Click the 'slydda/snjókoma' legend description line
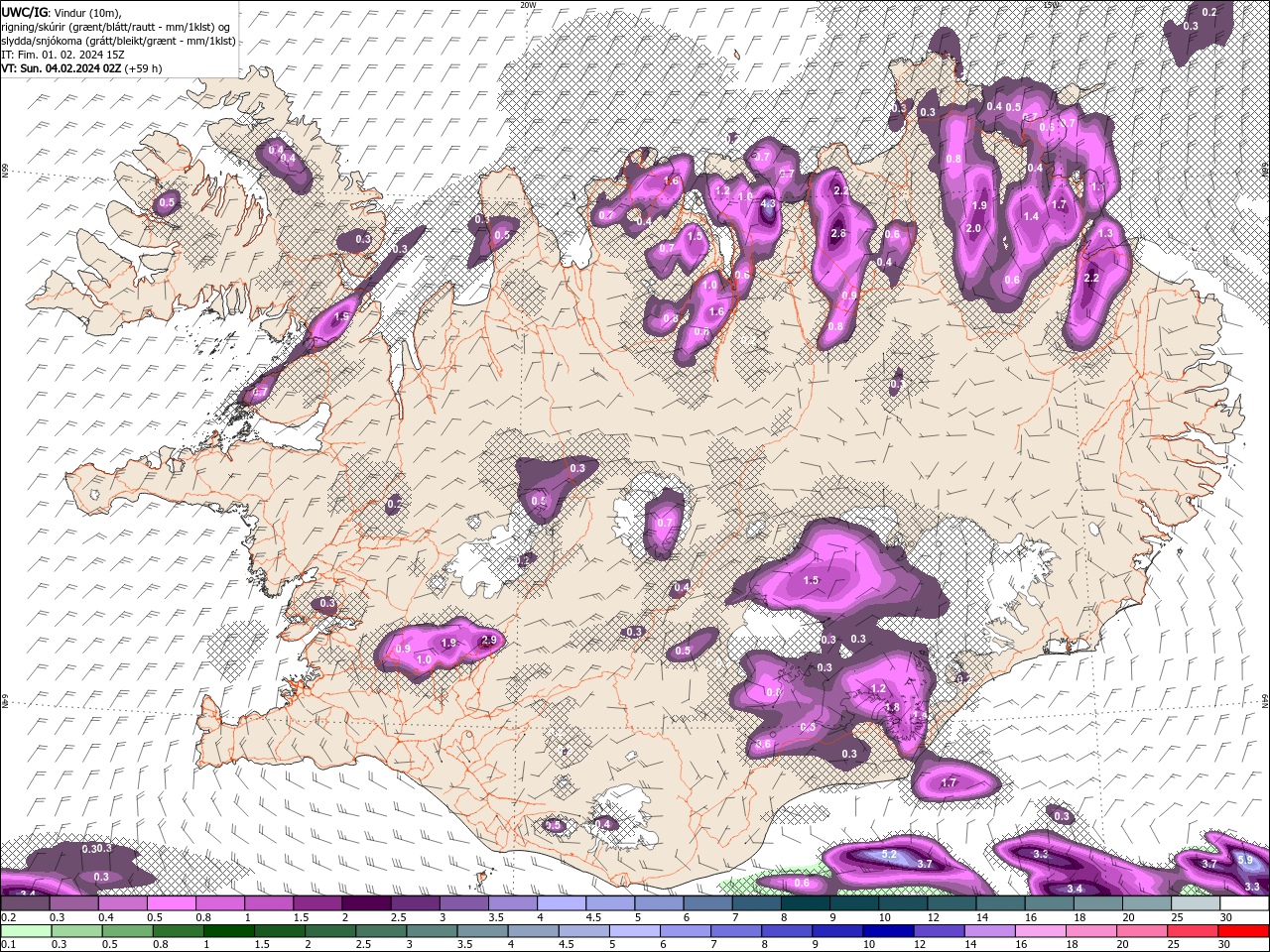 point(119,41)
